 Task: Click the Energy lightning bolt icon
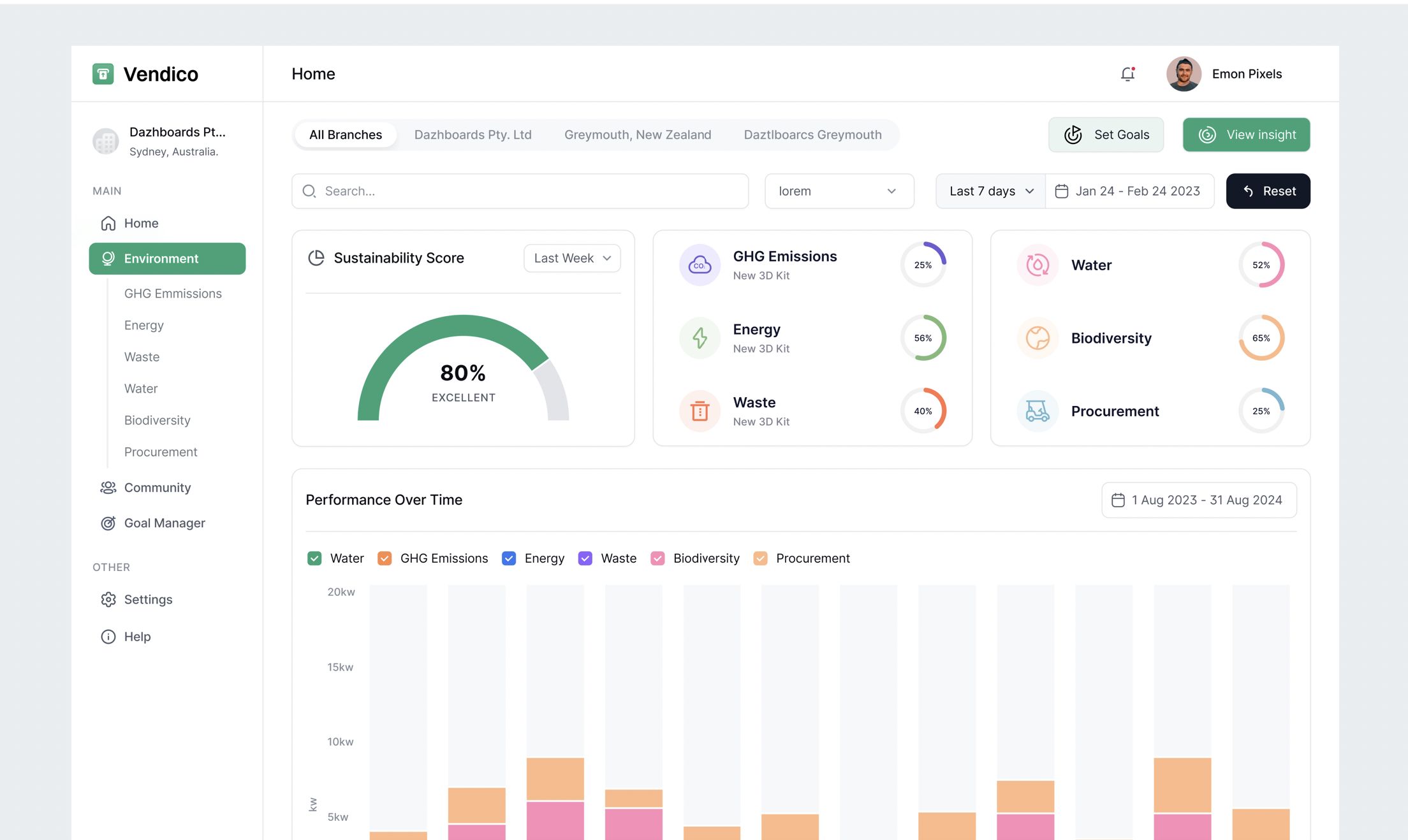click(x=700, y=338)
